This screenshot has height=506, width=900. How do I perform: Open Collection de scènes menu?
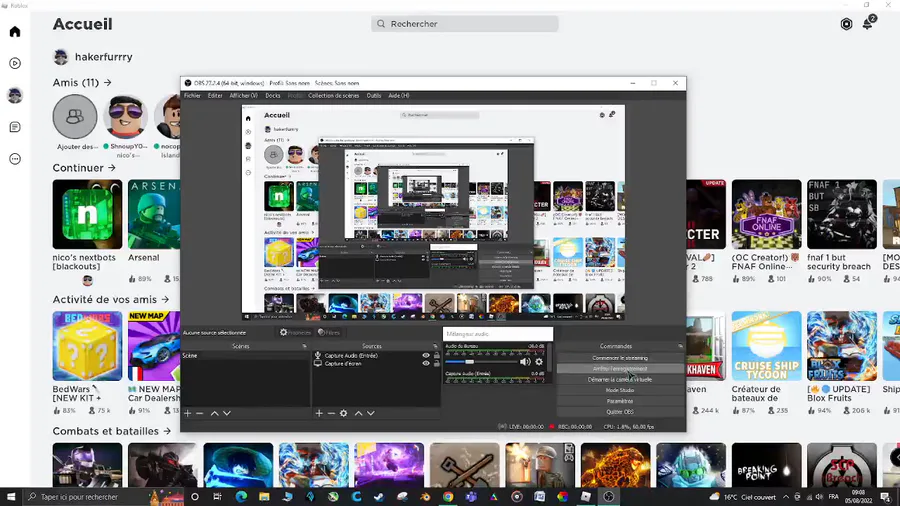333,96
